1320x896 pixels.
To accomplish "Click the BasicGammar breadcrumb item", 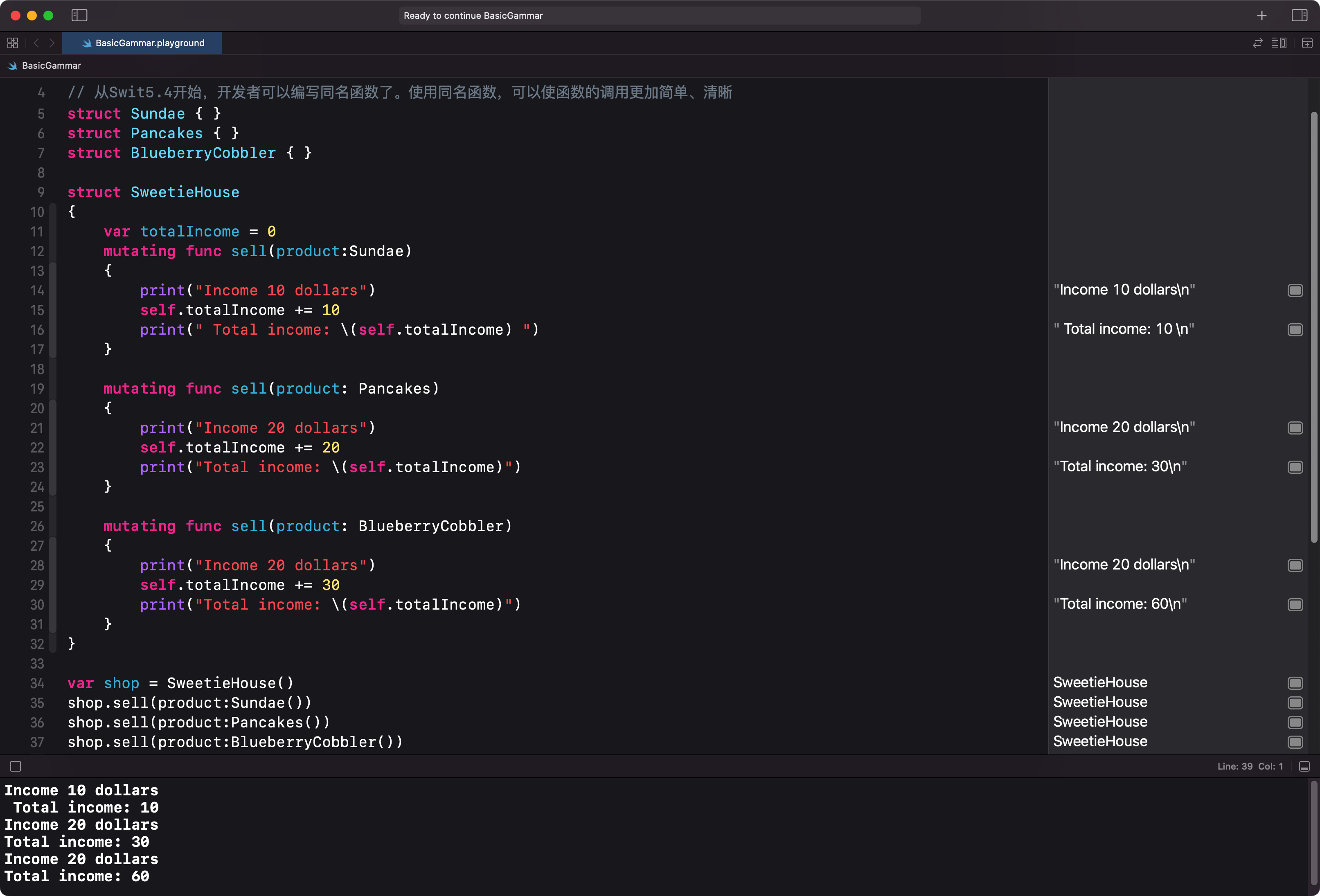I will tap(45, 66).
